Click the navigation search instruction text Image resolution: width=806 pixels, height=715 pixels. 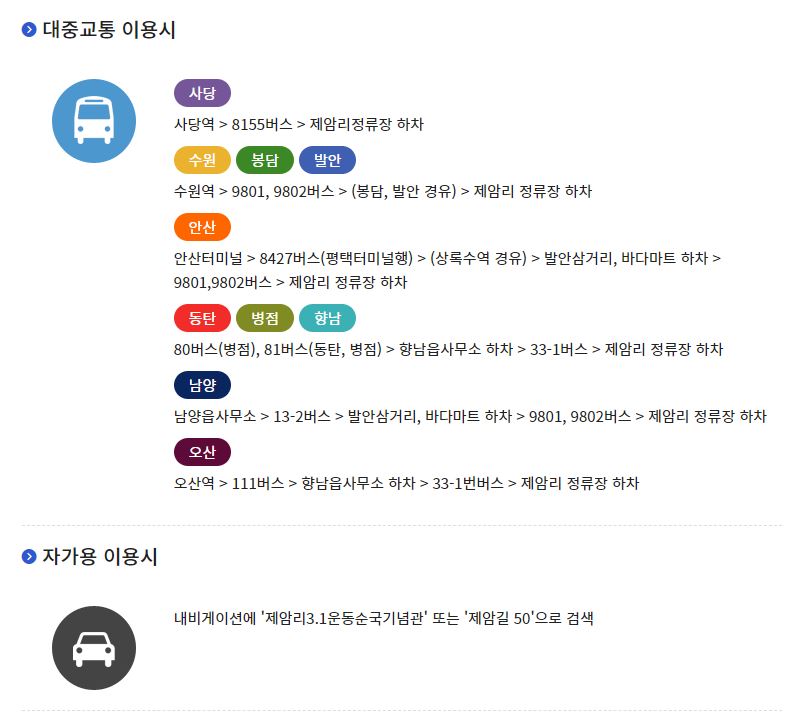click(x=383, y=618)
